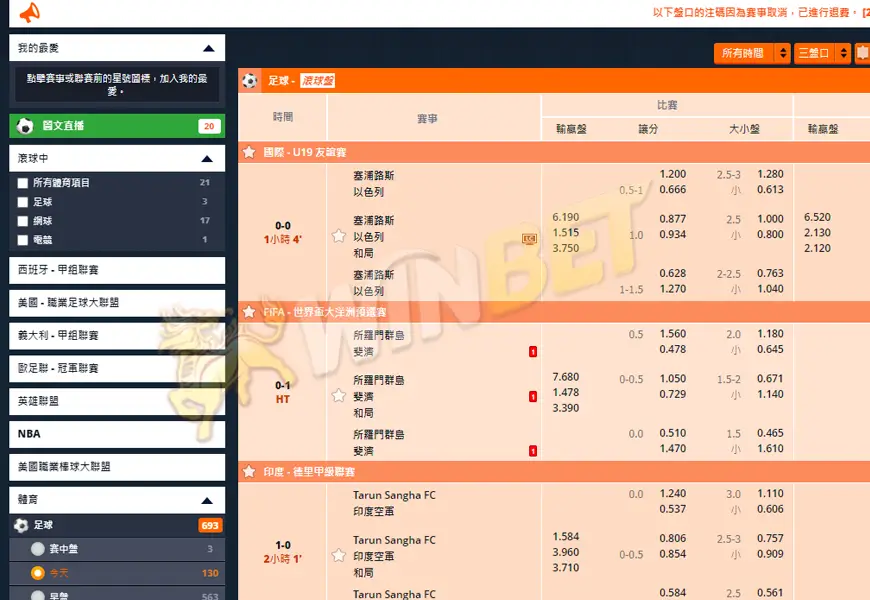The height and width of the screenshot is (600, 870).
Task: Star the FIFA 世界盃大洋洲預選賽 league
Action: coord(249,312)
